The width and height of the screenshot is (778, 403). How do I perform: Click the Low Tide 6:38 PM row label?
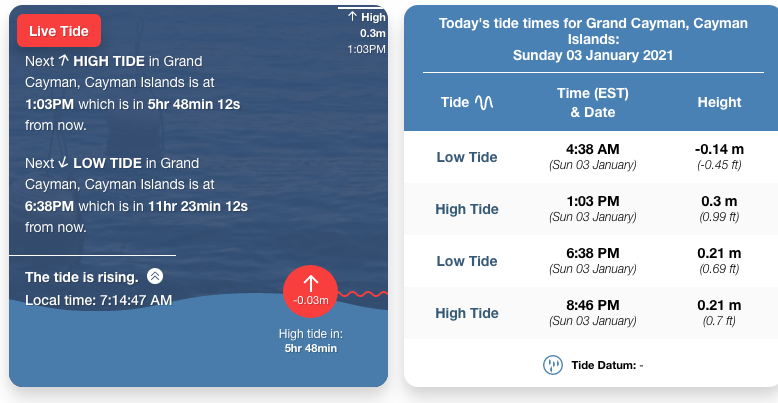[x=467, y=261]
